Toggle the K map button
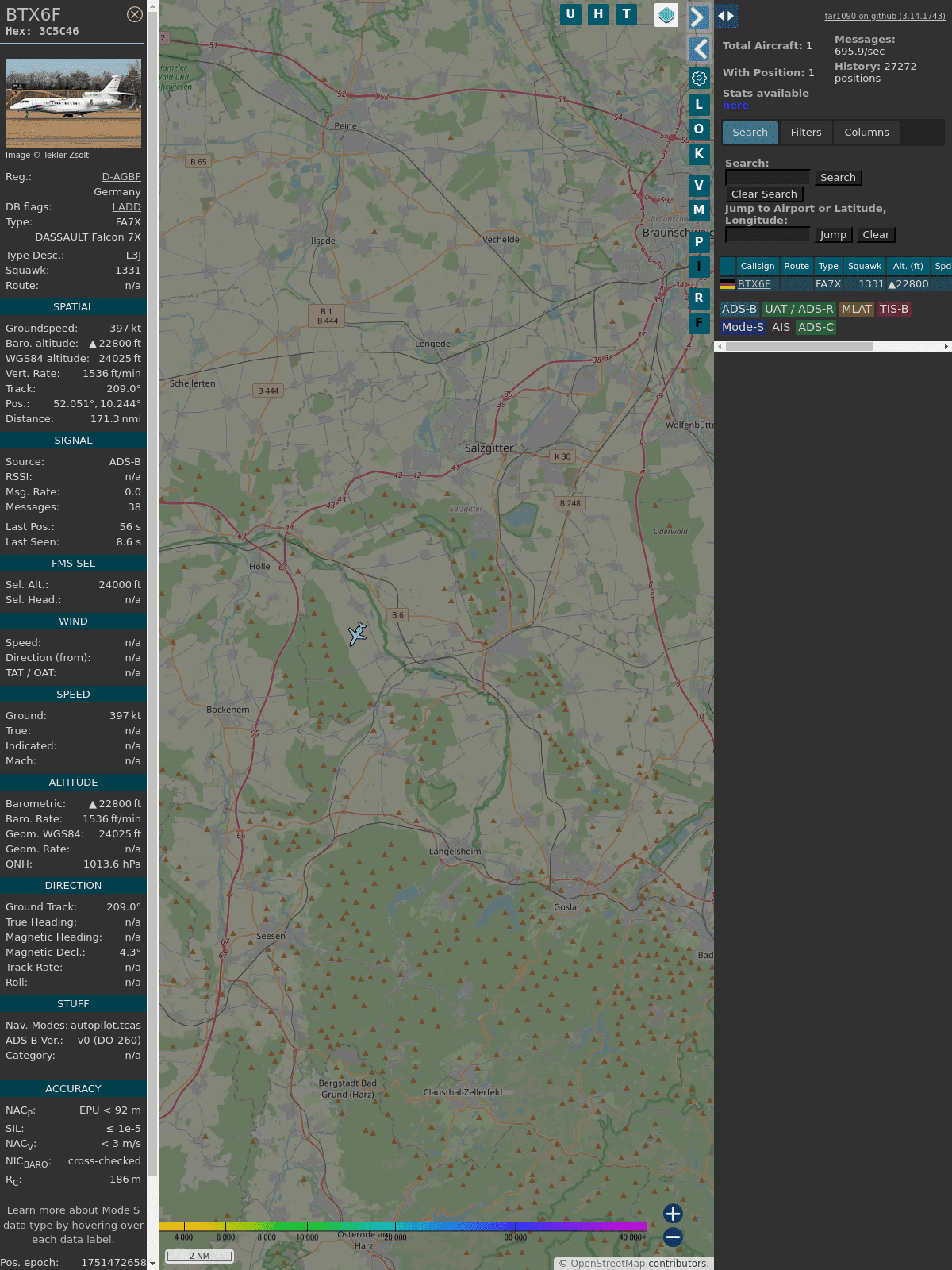This screenshot has width=952, height=1270. 699,153
